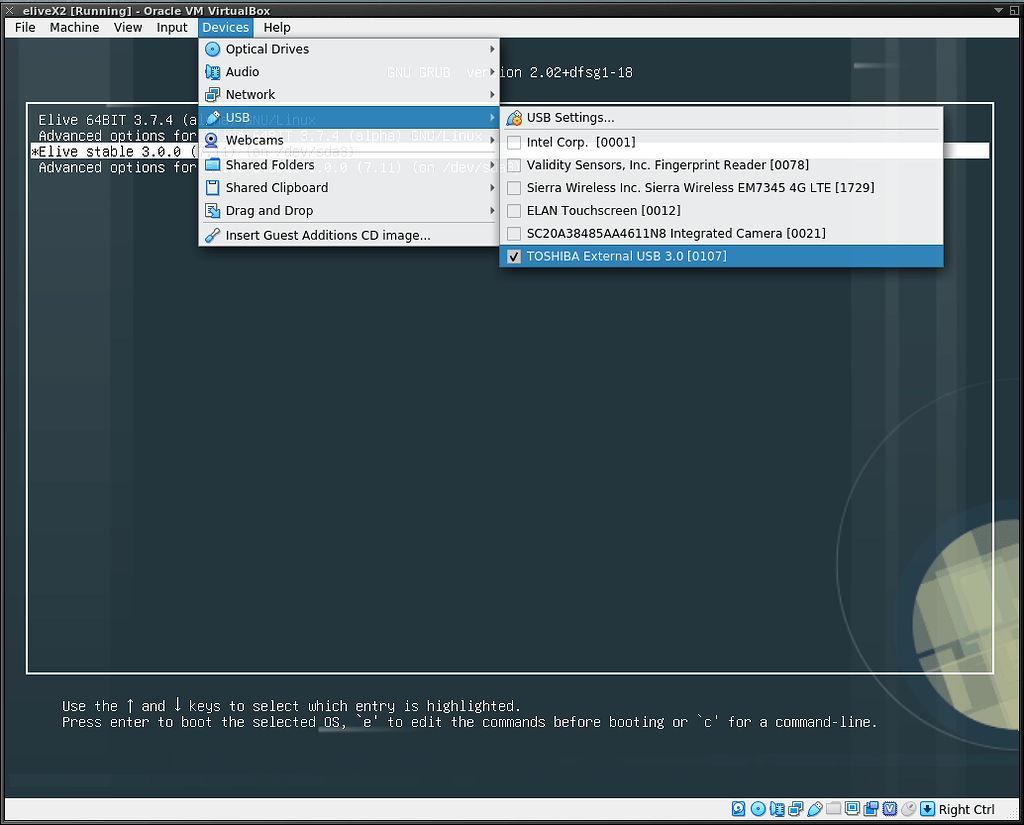Click the display icon in the status bar

[x=851, y=809]
